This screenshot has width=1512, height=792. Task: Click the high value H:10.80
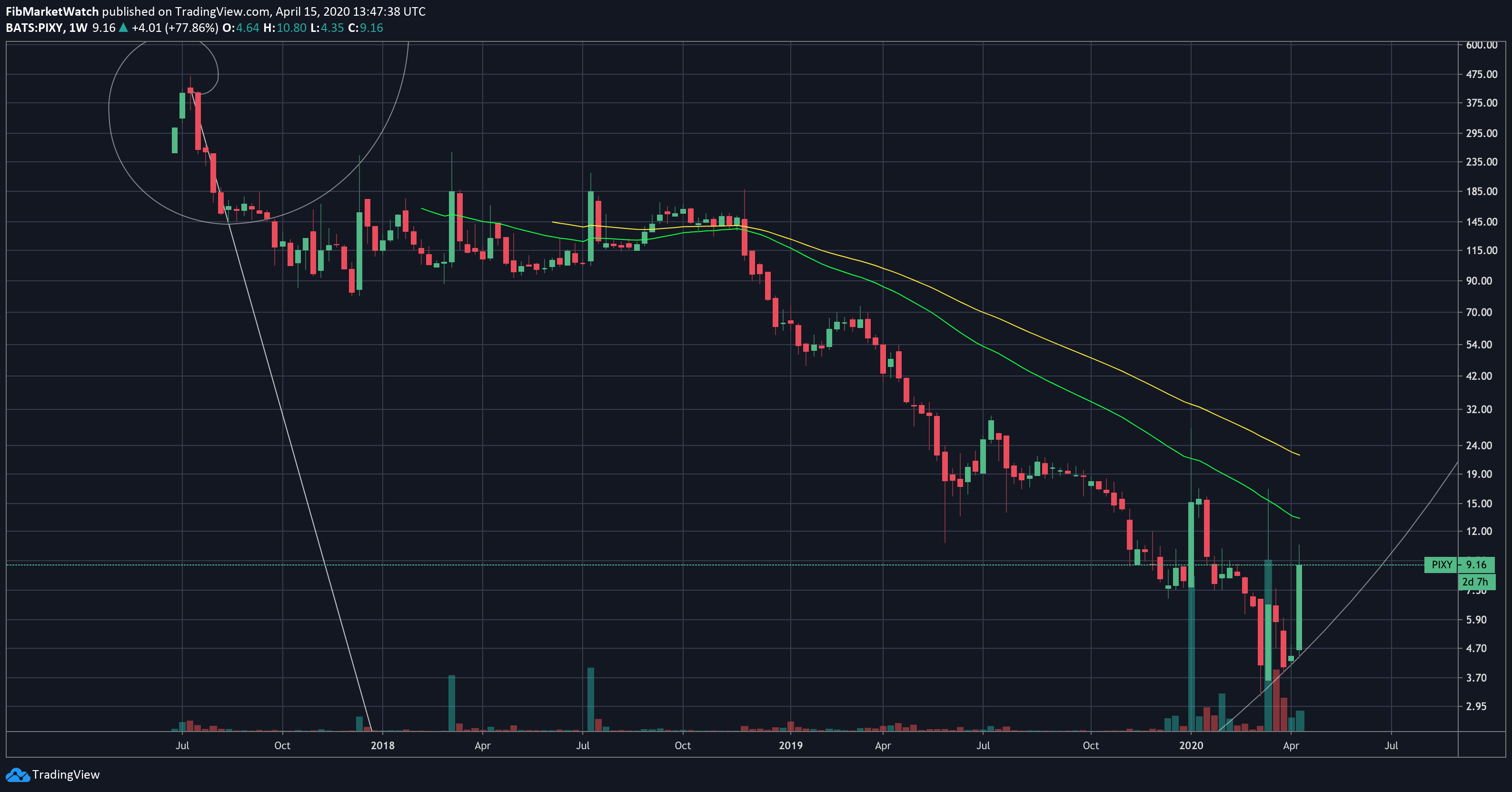click(x=285, y=28)
